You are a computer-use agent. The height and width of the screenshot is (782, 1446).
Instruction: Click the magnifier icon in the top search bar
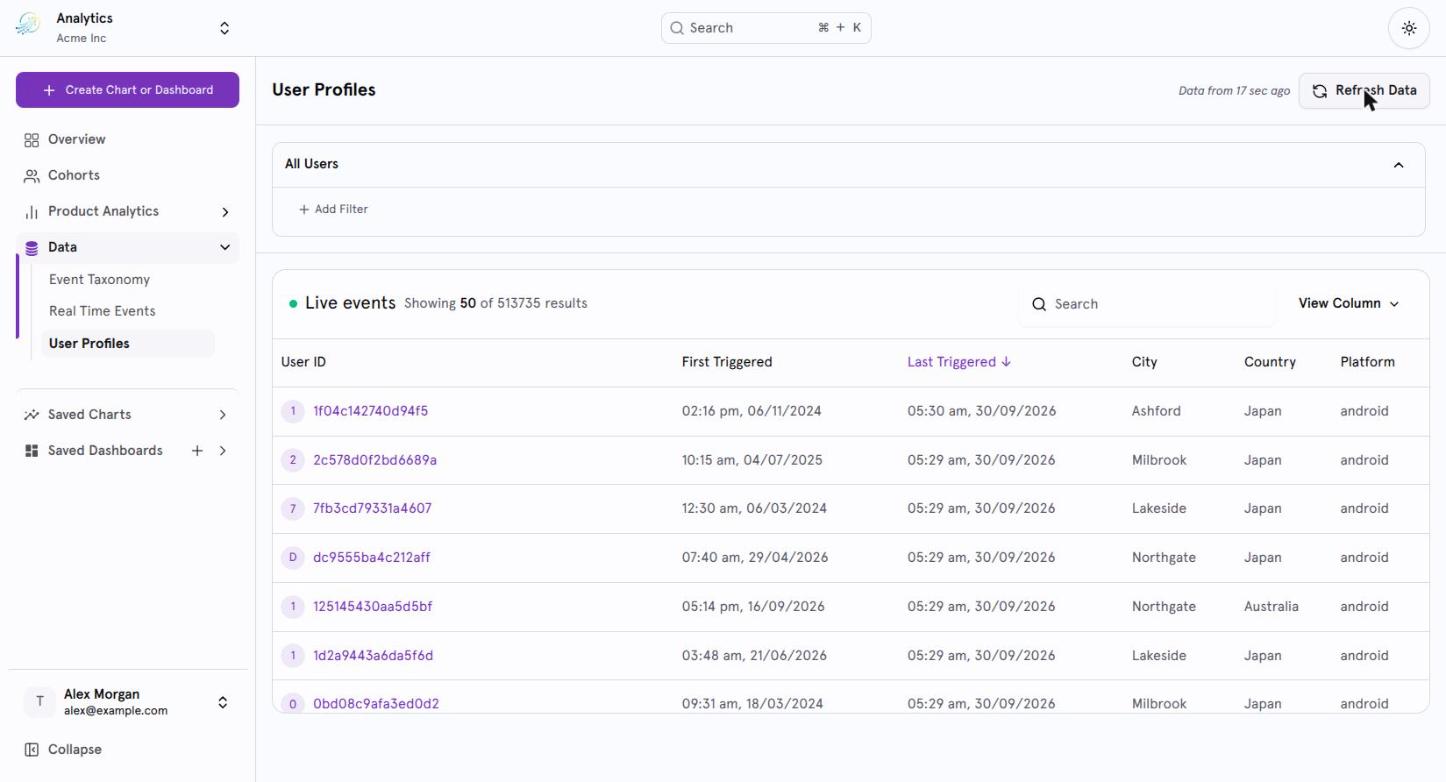point(677,28)
